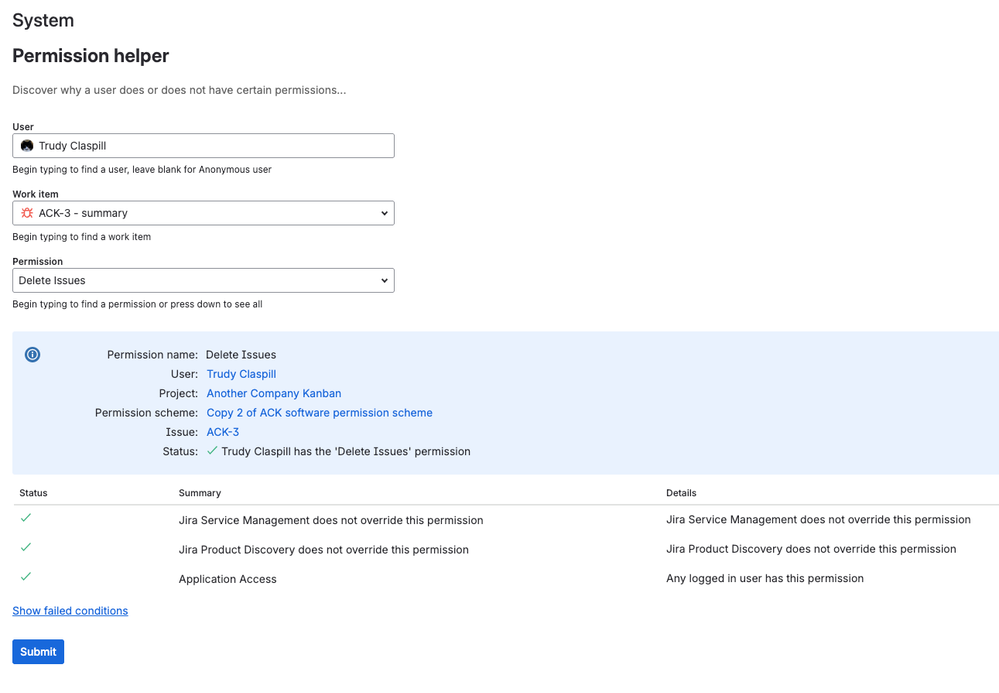Expand the Work item dropdown arrow
Screen dimensions: 999x693
pyautogui.click(x=384, y=213)
